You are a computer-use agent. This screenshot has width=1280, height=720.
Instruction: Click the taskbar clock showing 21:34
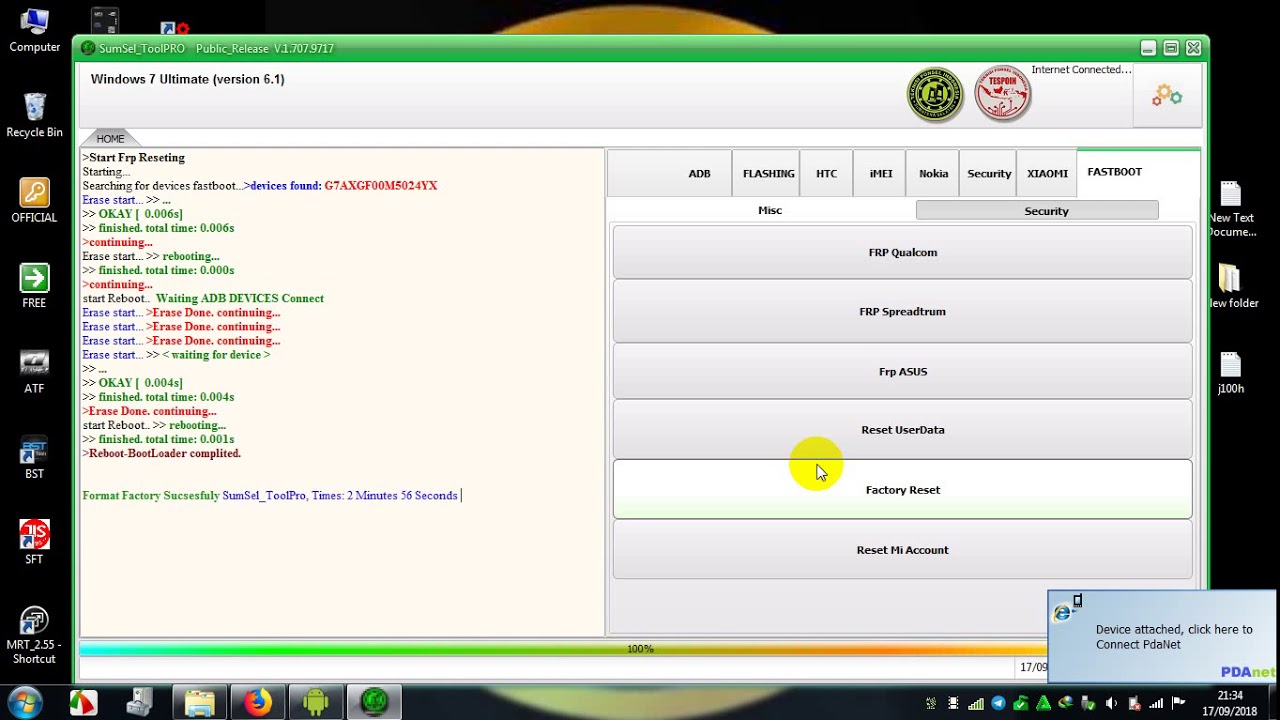tap(1230, 703)
